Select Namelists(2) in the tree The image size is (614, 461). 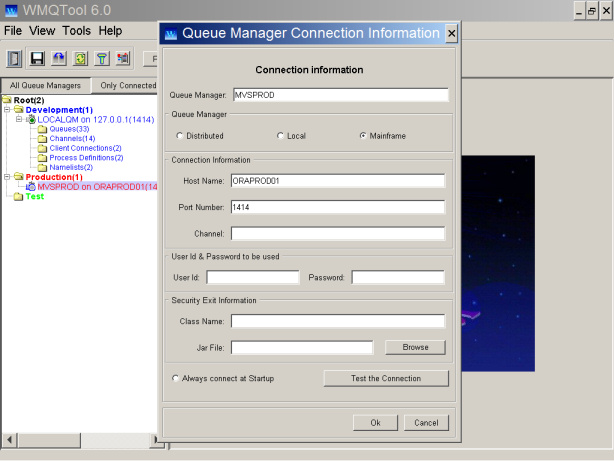(x=71, y=167)
